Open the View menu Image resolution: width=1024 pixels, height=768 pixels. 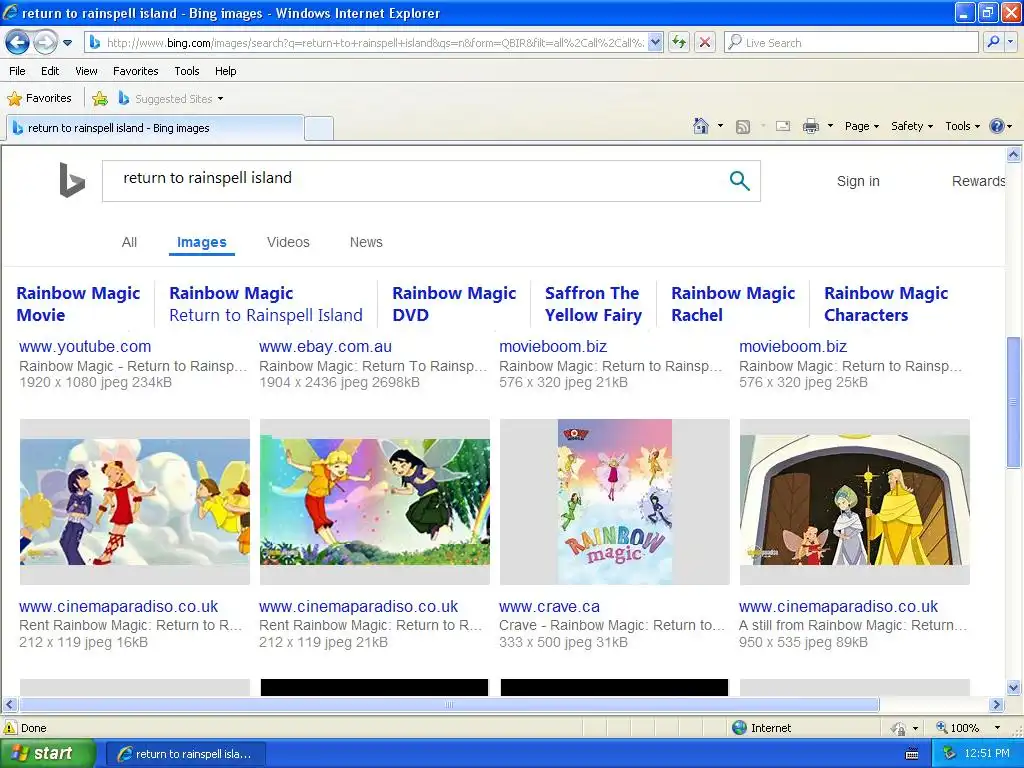86,71
